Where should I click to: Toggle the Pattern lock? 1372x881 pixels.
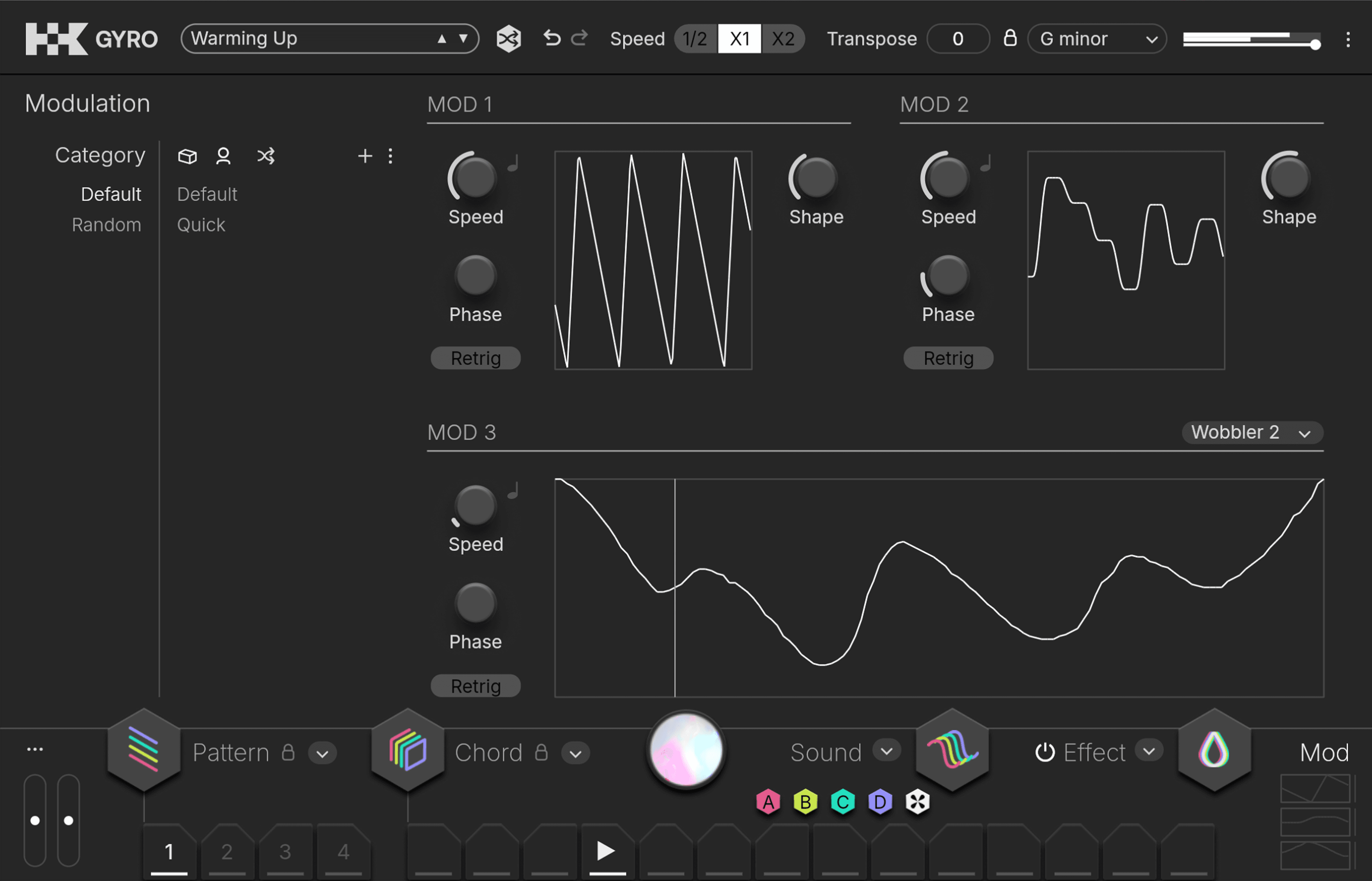click(288, 752)
